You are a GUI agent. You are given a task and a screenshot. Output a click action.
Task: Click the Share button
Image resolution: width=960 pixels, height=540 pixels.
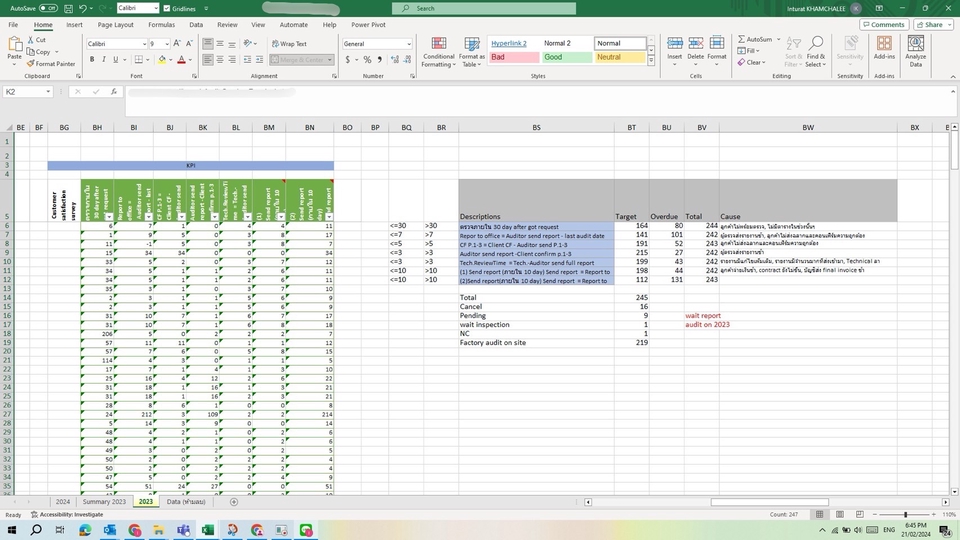pos(934,24)
